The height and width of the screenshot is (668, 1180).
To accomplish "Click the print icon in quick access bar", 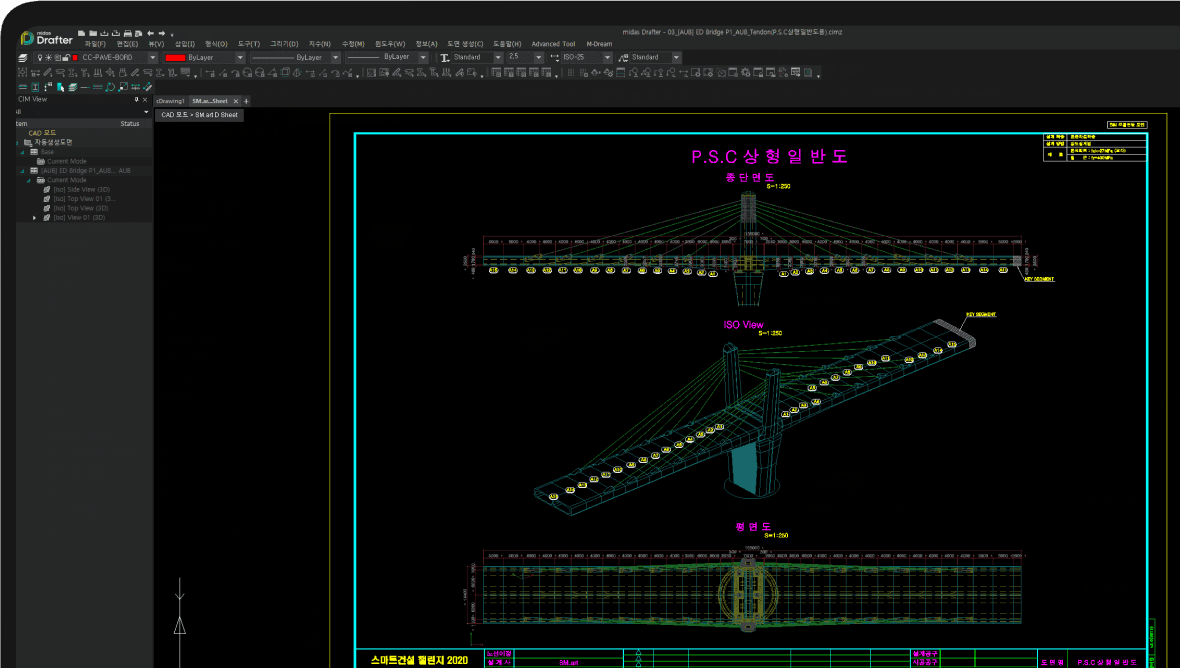I will coord(128,33).
